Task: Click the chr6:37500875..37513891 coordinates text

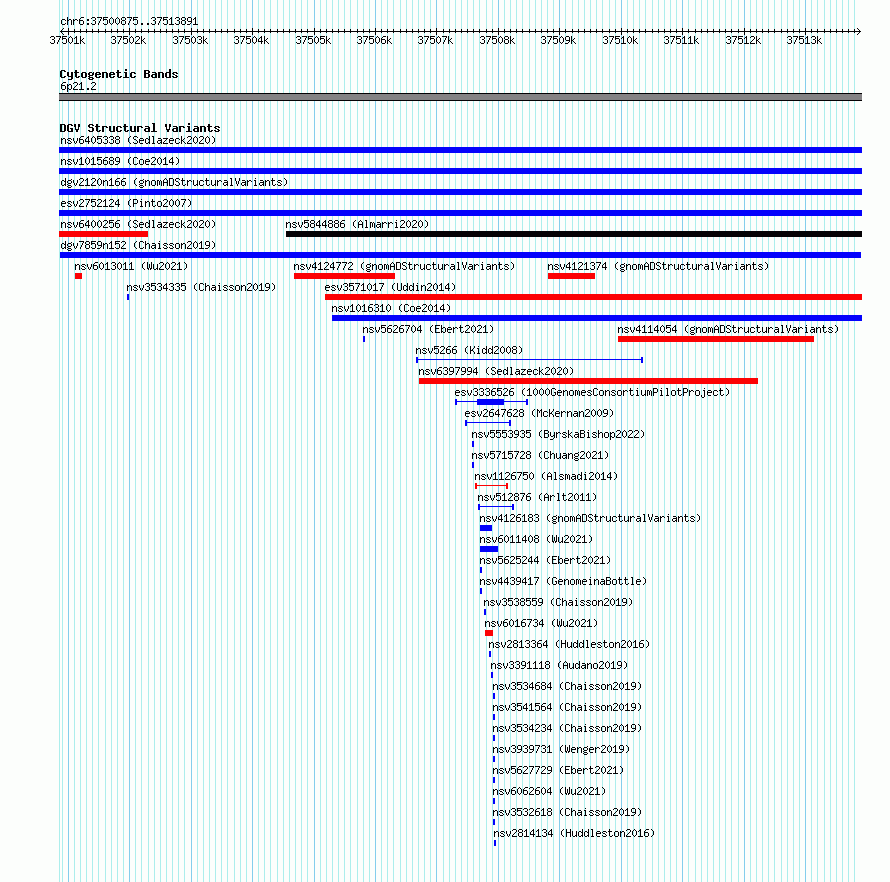Action: 129,22
